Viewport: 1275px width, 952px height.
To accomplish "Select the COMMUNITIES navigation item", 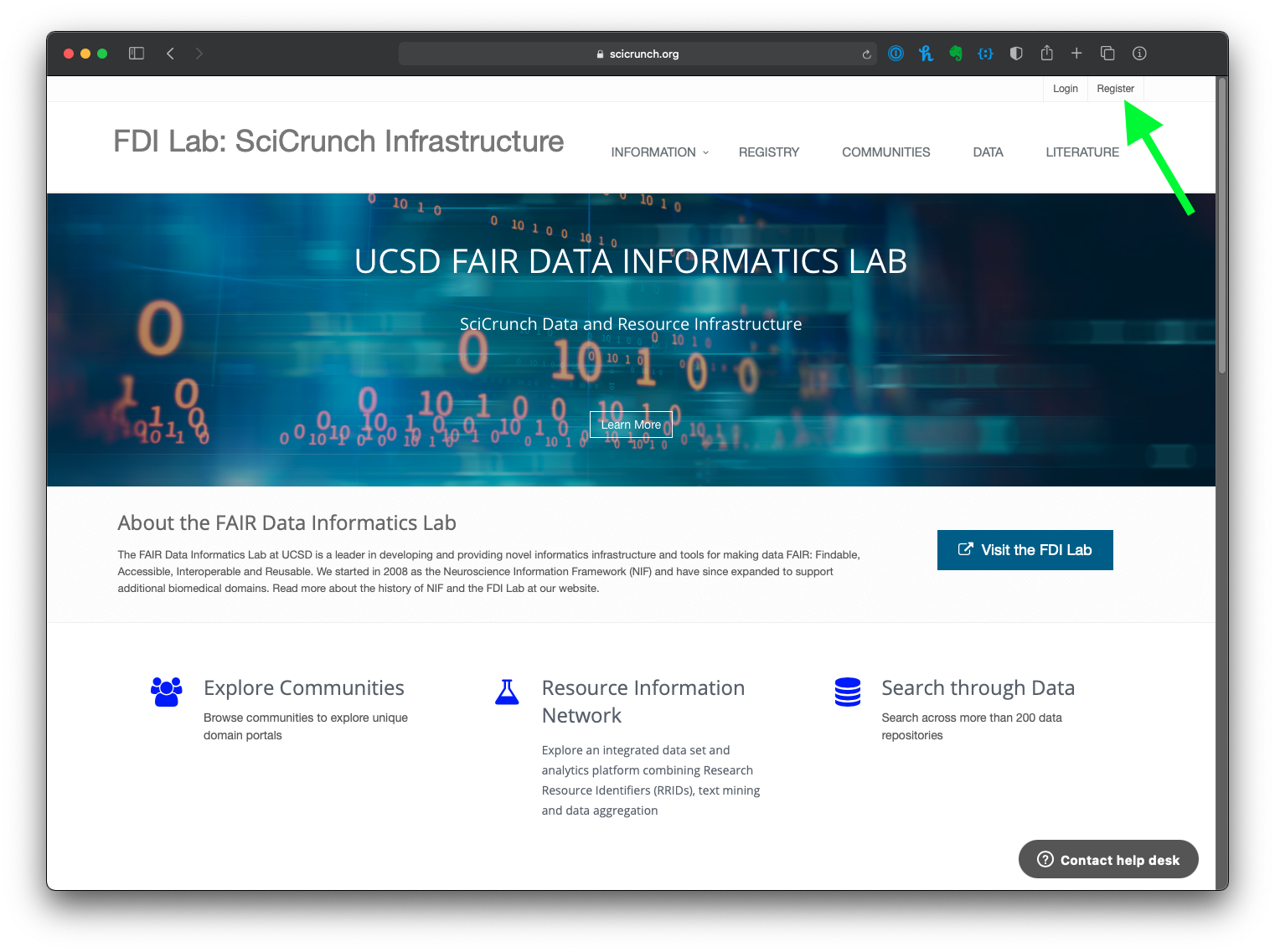I will click(x=885, y=152).
